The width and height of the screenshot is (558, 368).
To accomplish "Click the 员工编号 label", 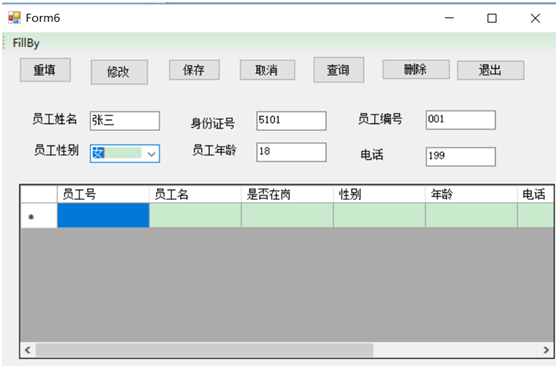I will tap(380, 119).
